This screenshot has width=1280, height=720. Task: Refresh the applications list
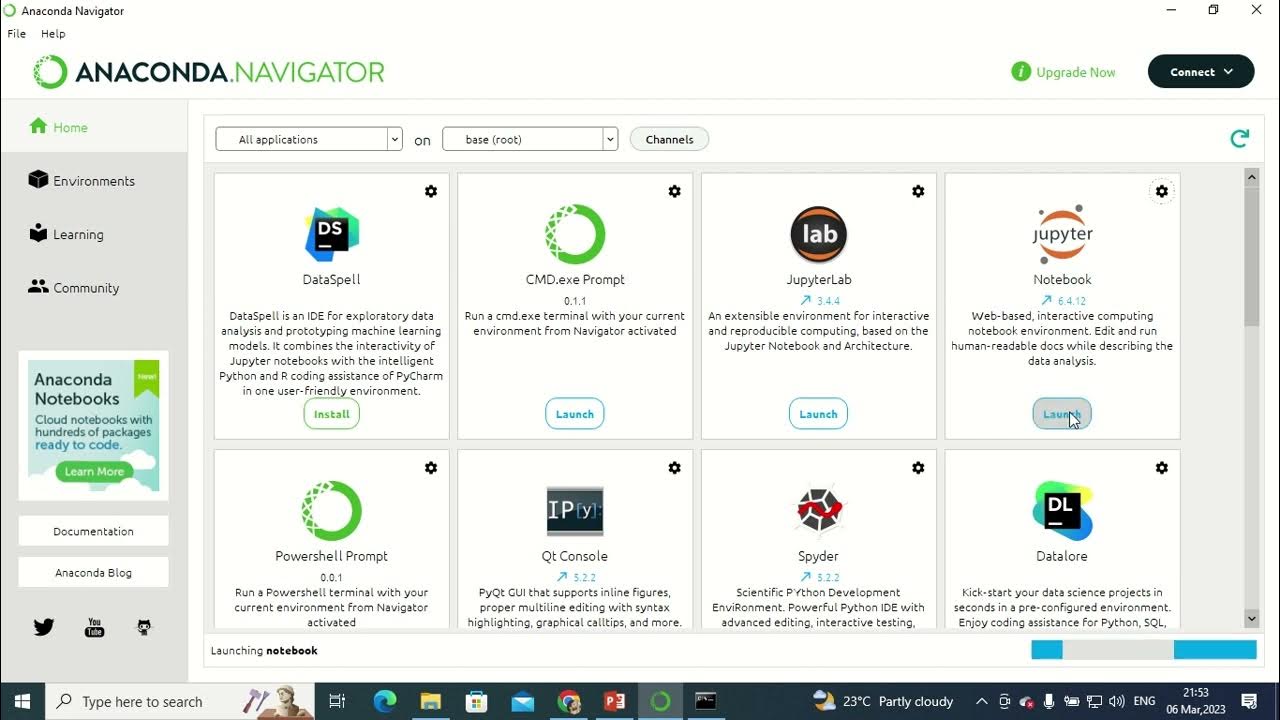(x=1240, y=139)
